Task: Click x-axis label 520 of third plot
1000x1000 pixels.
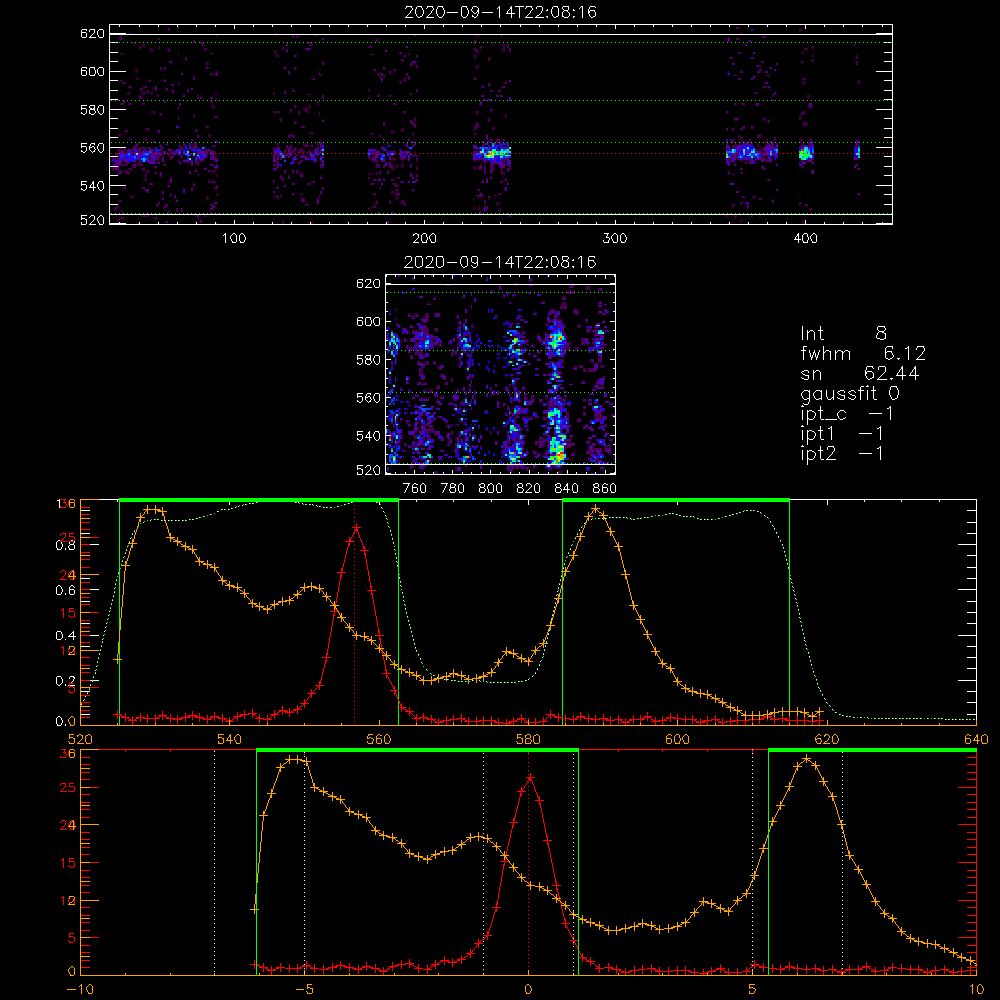Action: 80,740
